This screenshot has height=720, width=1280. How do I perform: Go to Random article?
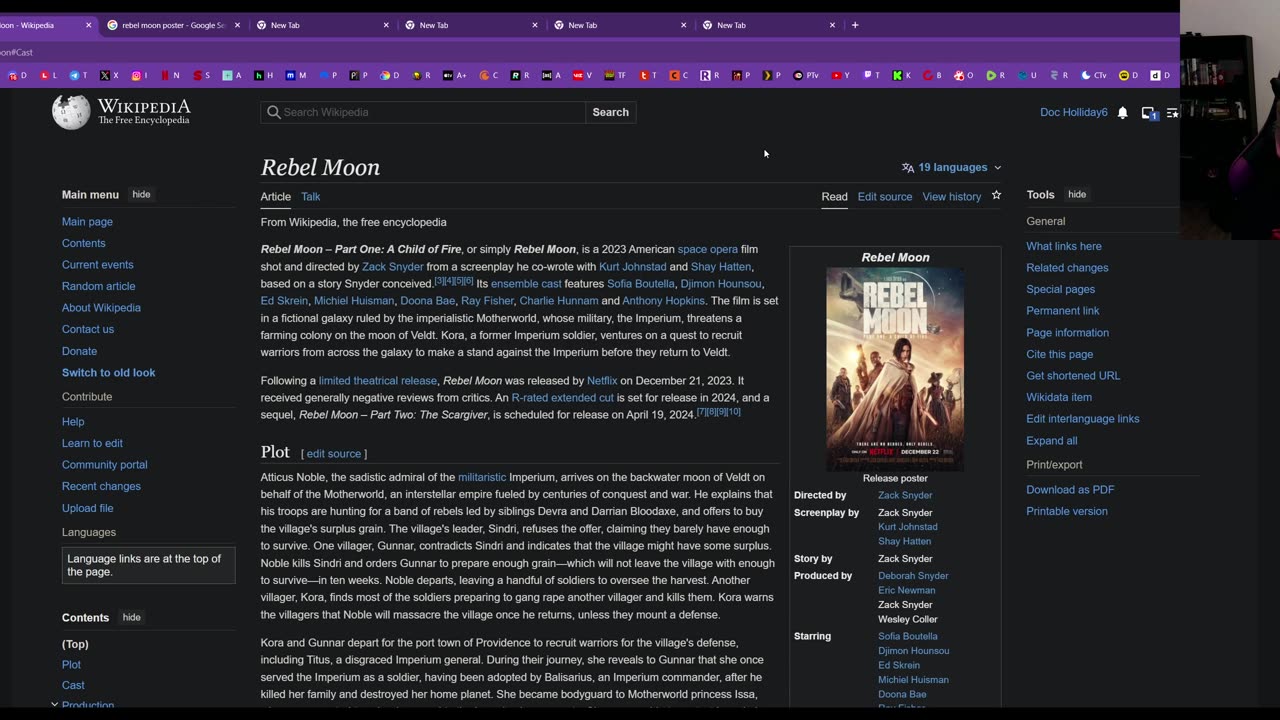[x=98, y=286]
